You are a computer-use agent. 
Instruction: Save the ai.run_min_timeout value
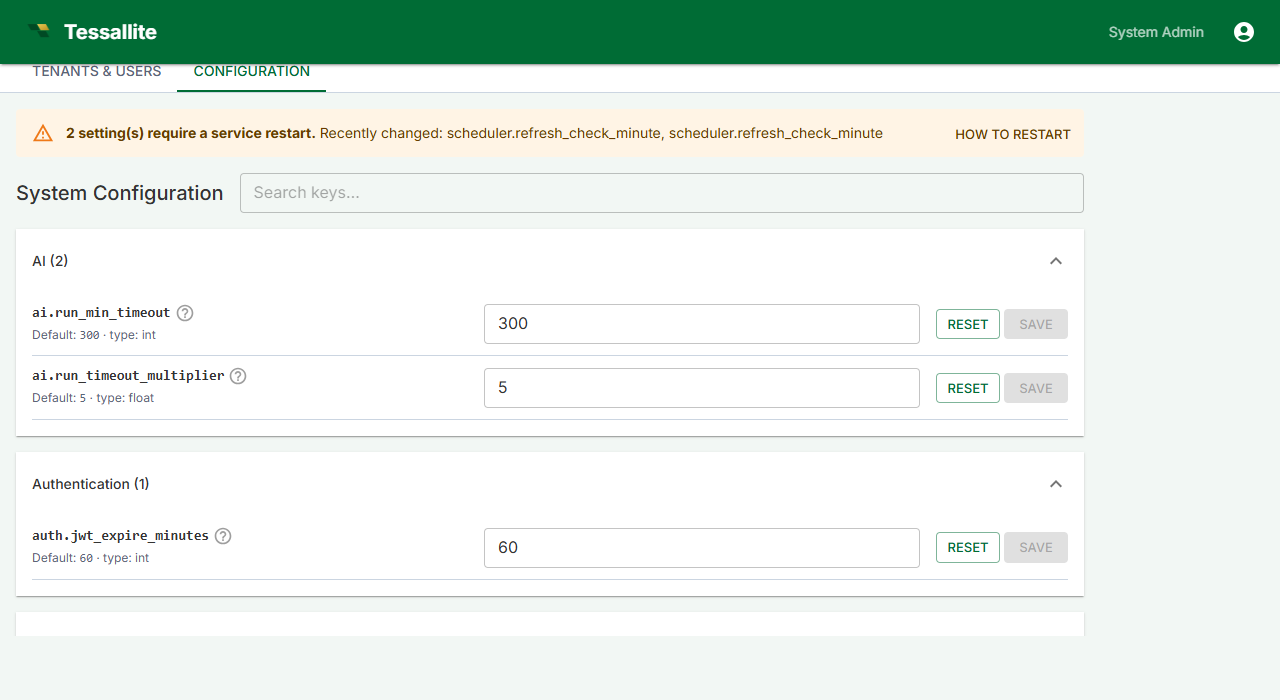(x=1036, y=324)
